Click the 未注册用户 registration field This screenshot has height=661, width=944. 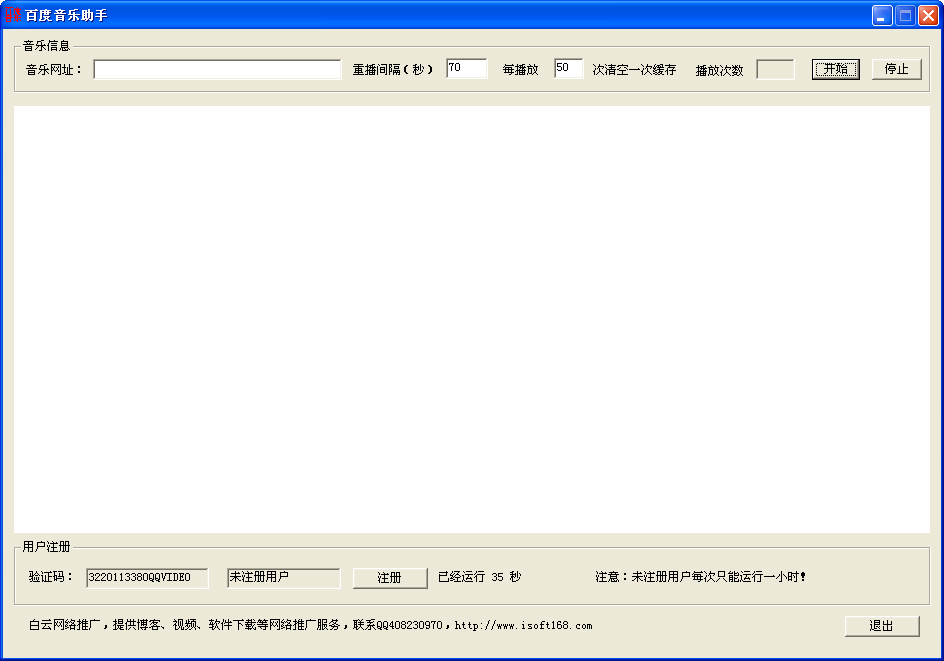[284, 578]
